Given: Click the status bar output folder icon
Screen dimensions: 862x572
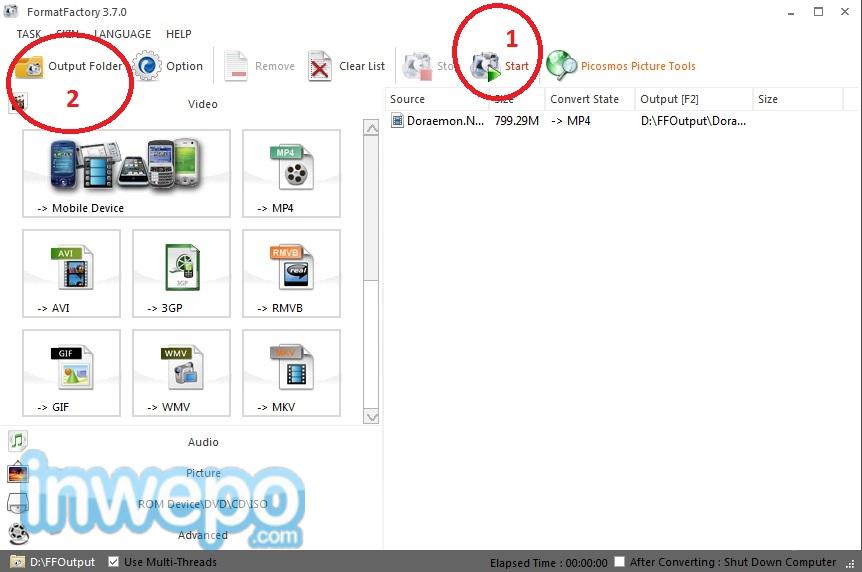Looking at the screenshot, I should [x=18, y=562].
